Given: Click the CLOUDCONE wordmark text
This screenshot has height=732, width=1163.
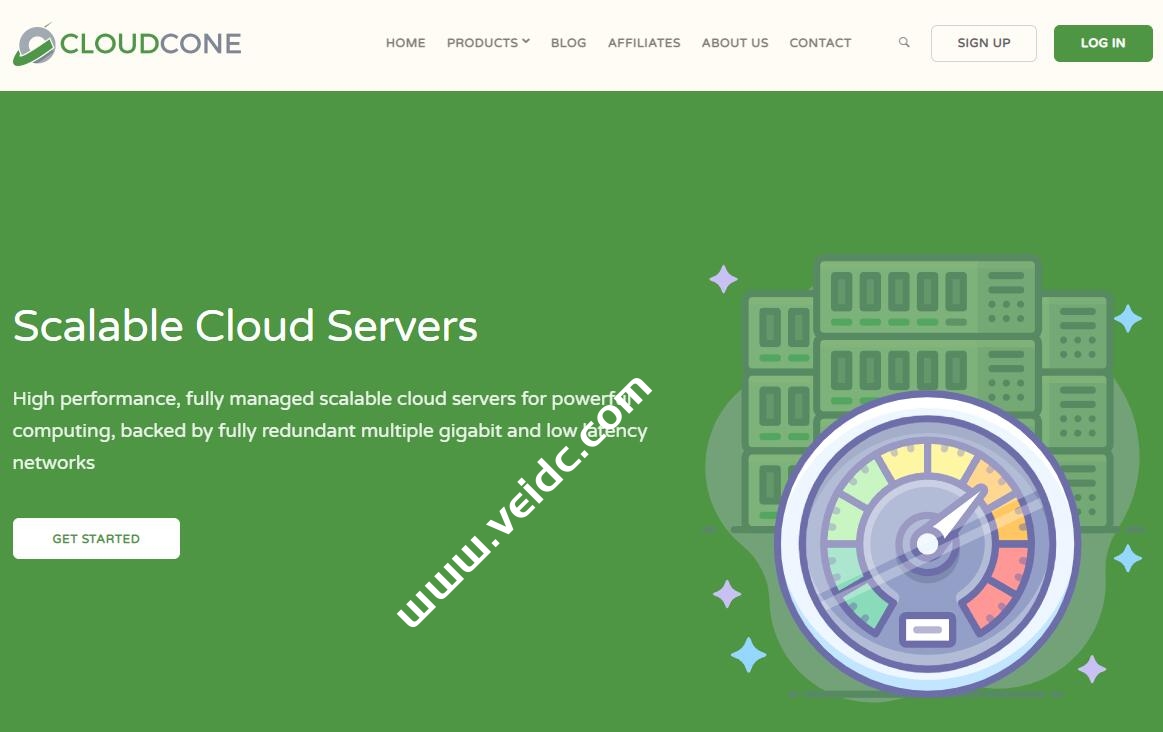Looking at the screenshot, I should (150, 42).
